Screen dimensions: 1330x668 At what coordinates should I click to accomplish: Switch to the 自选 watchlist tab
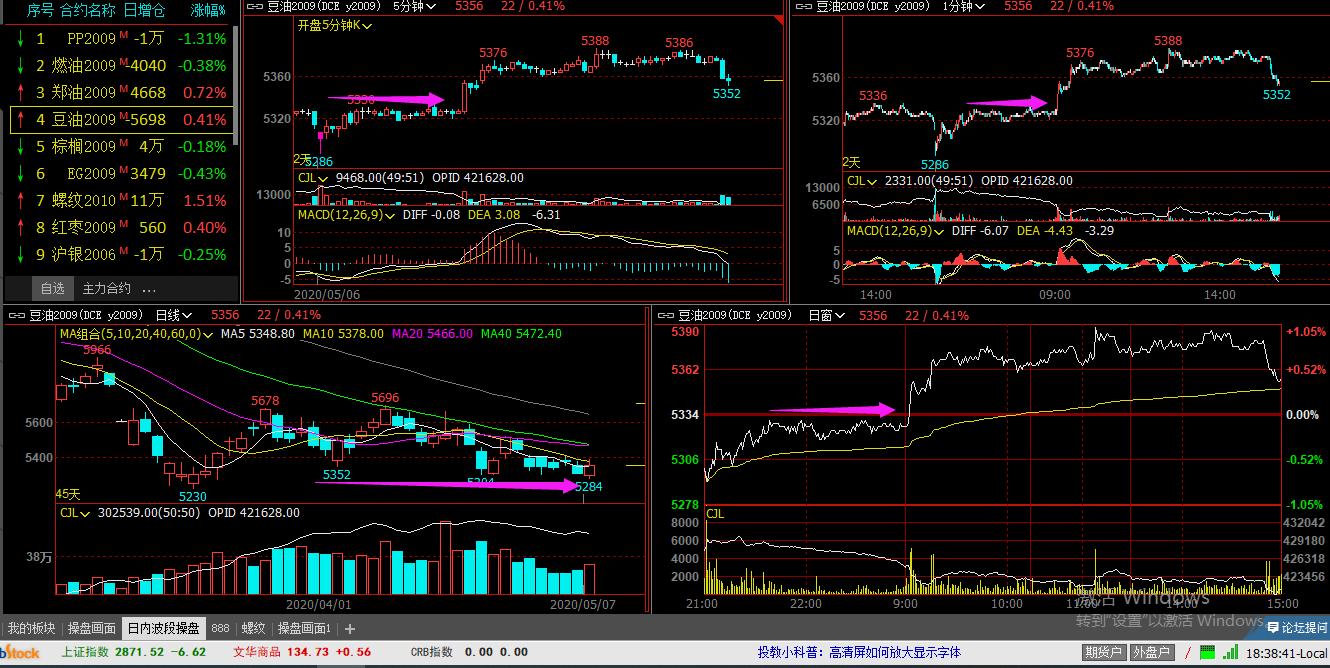click(52, 288)
